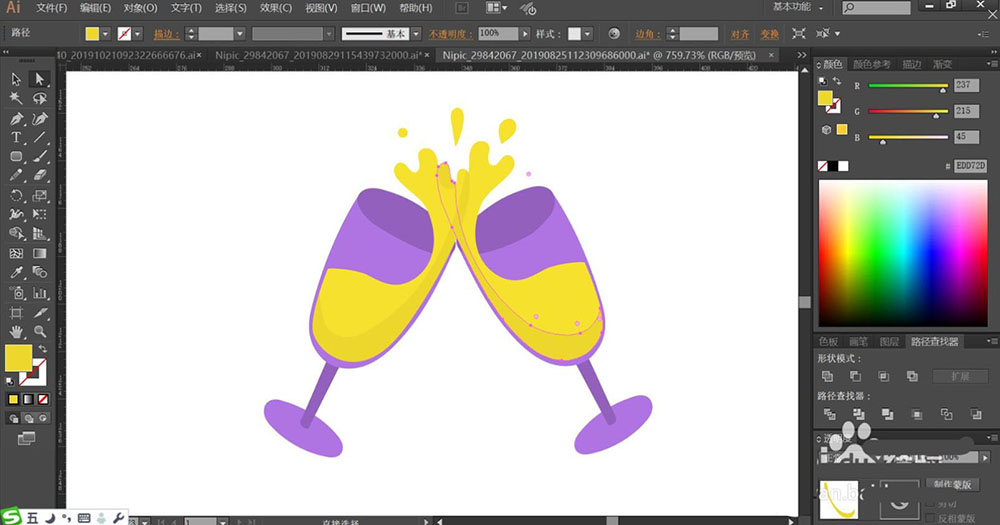Select the Pen tool

[x=17, y=118]
